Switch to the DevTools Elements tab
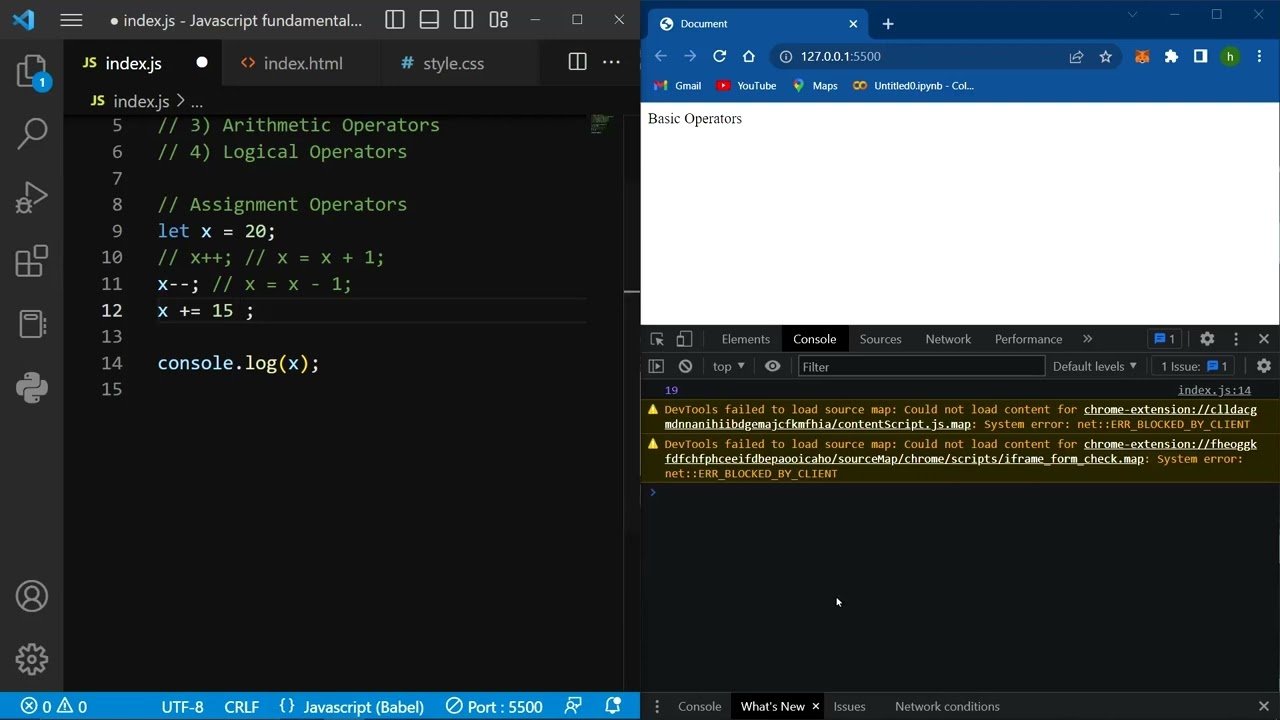This screenshot has height=720, width=1280. pos(746,339)
